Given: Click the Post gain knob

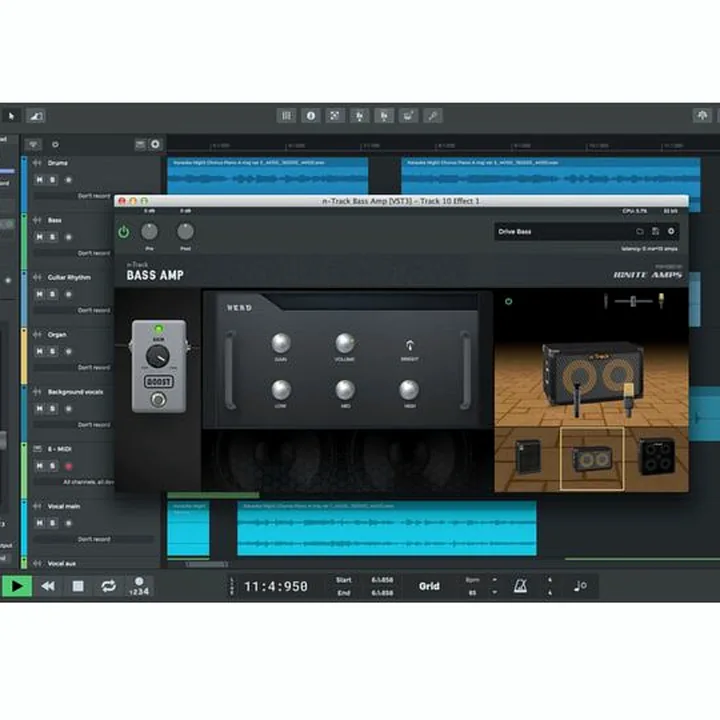Looking at the screenshot, I should (186, 232).
